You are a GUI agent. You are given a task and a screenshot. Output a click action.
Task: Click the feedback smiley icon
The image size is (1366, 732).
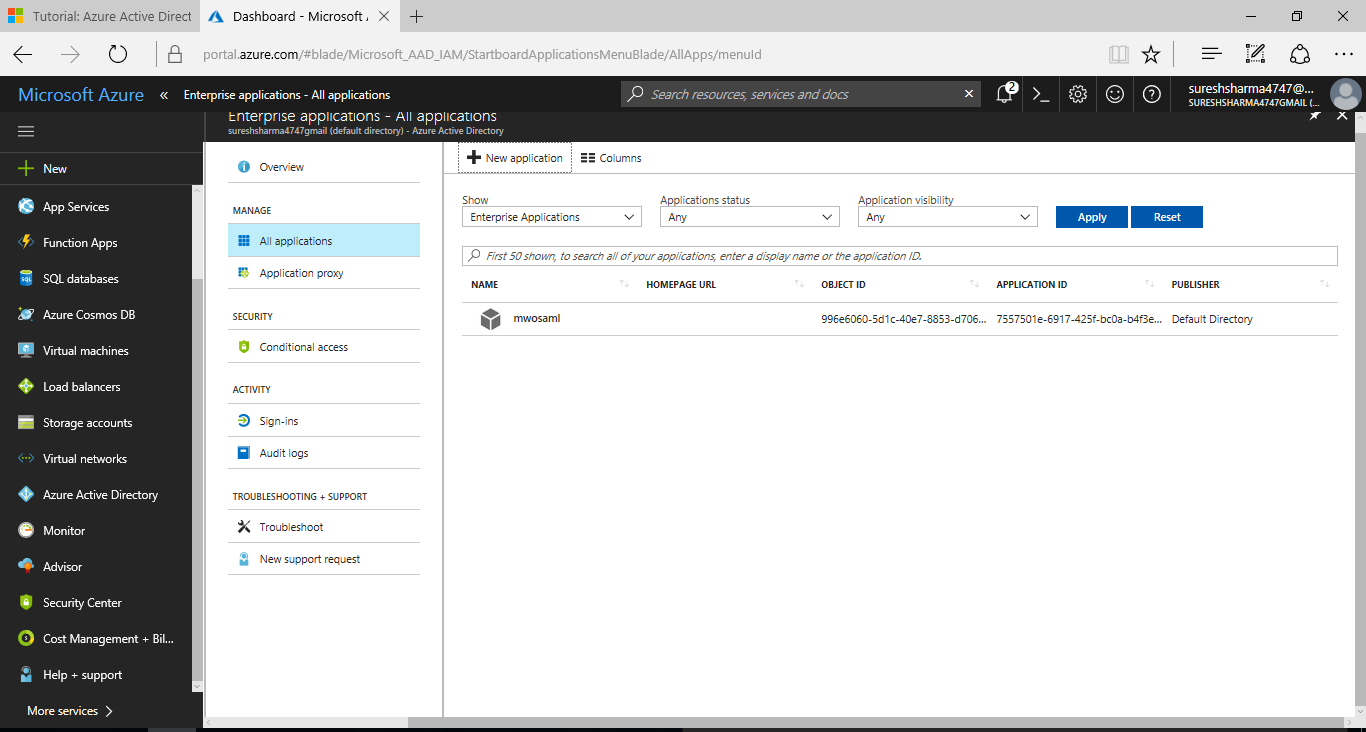[x=1114, y=93]
